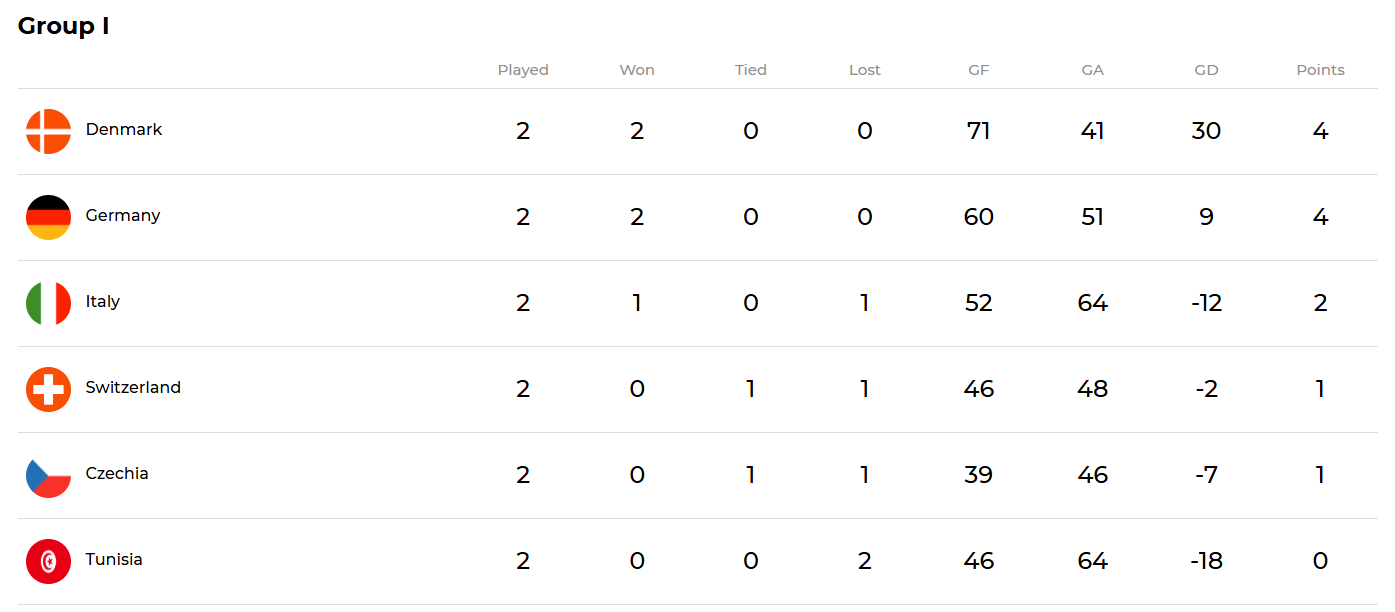Viewport: 1395px width, 612px height.
Task: Open the Denmark team name link
Action: [124, 129]
